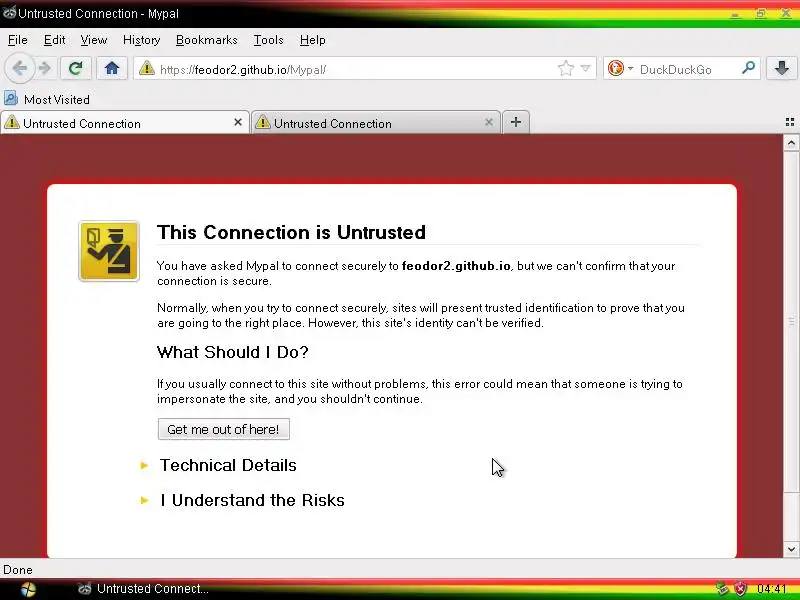Open the Help menu

[x=312, y=40]
